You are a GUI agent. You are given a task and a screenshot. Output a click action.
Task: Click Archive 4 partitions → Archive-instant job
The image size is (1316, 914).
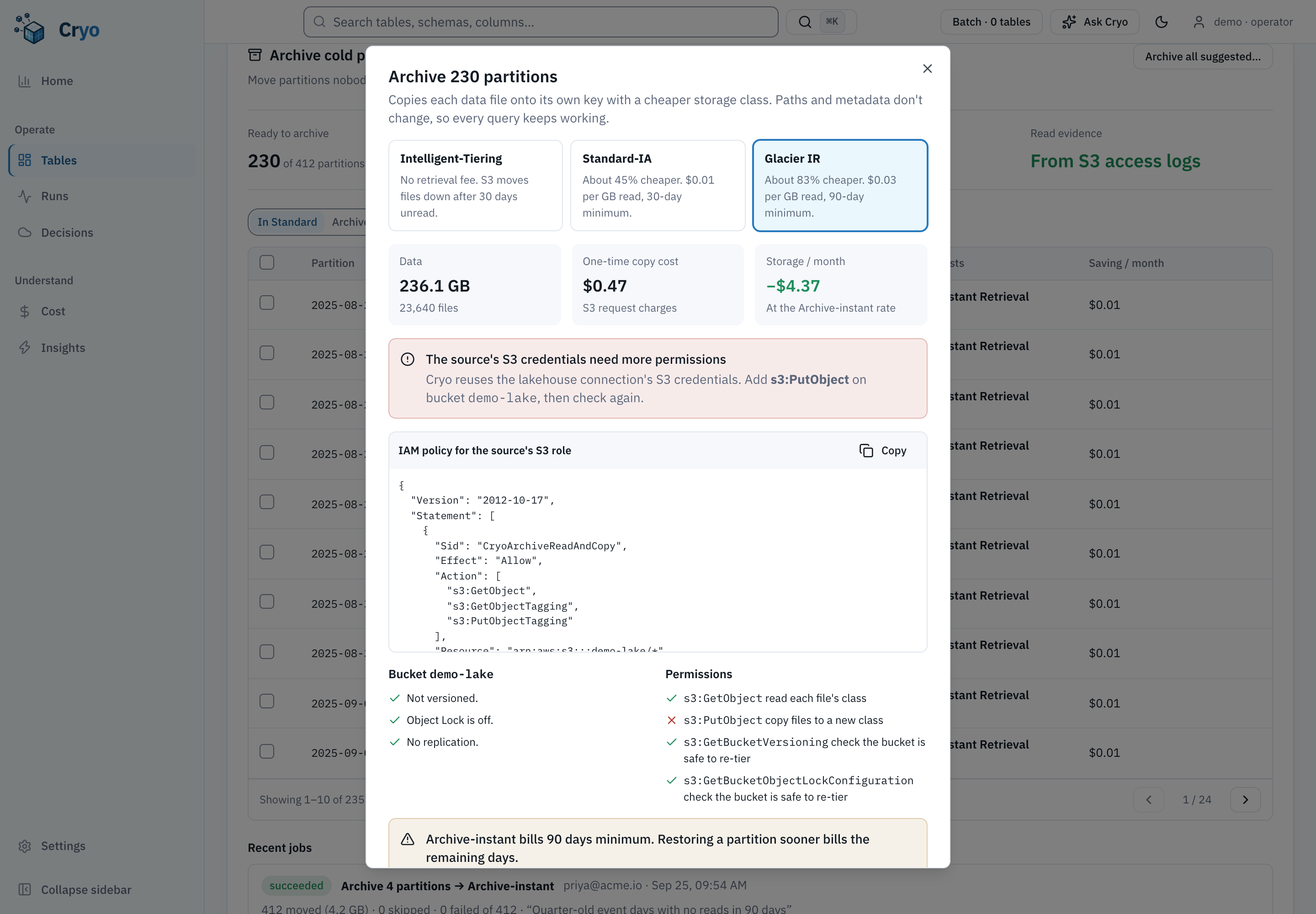[x=447, y=886]
